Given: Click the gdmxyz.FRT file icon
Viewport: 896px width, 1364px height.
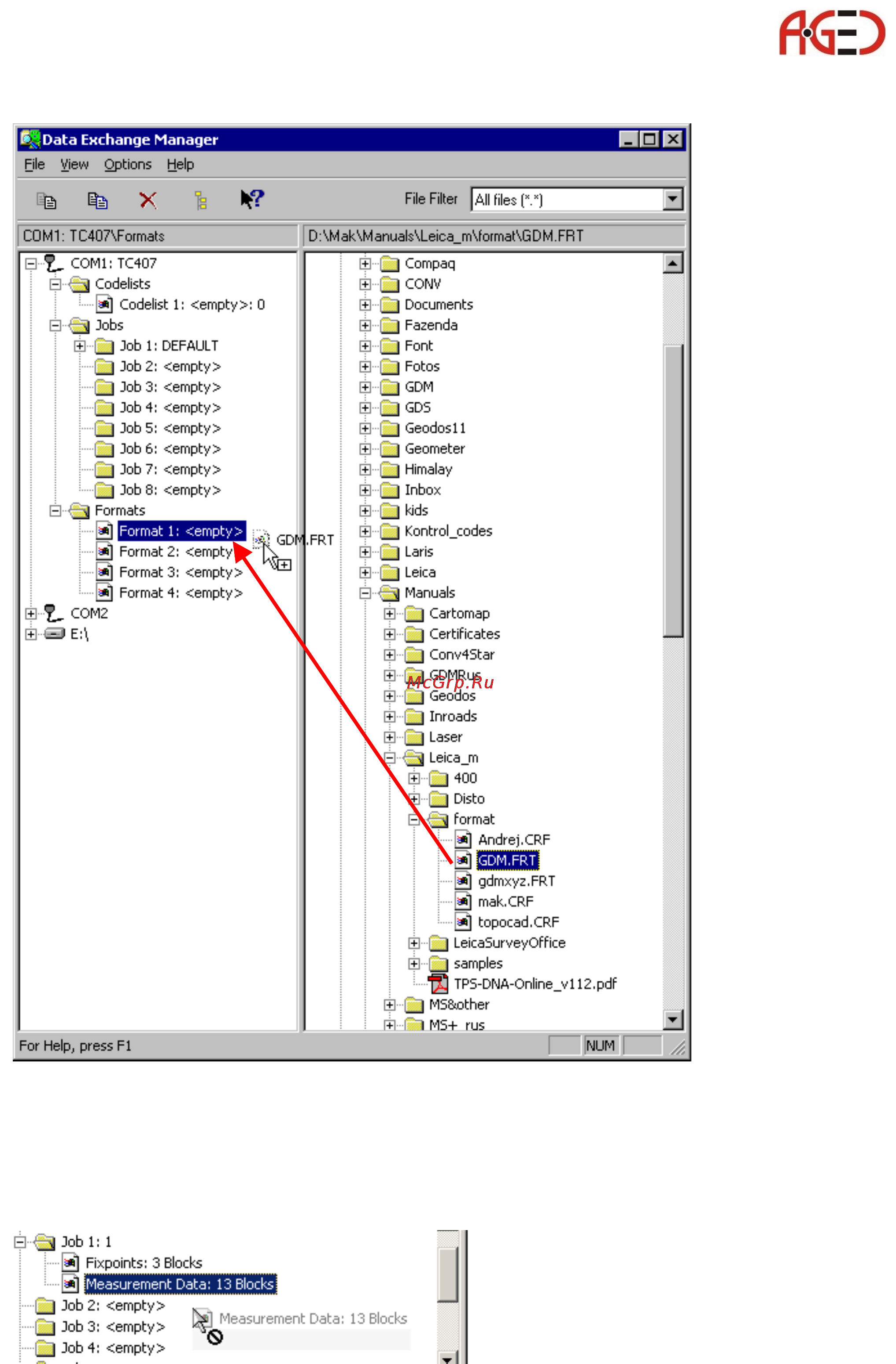Looking at the screenshot, I should pyautogui.click(x=464, y=881).
